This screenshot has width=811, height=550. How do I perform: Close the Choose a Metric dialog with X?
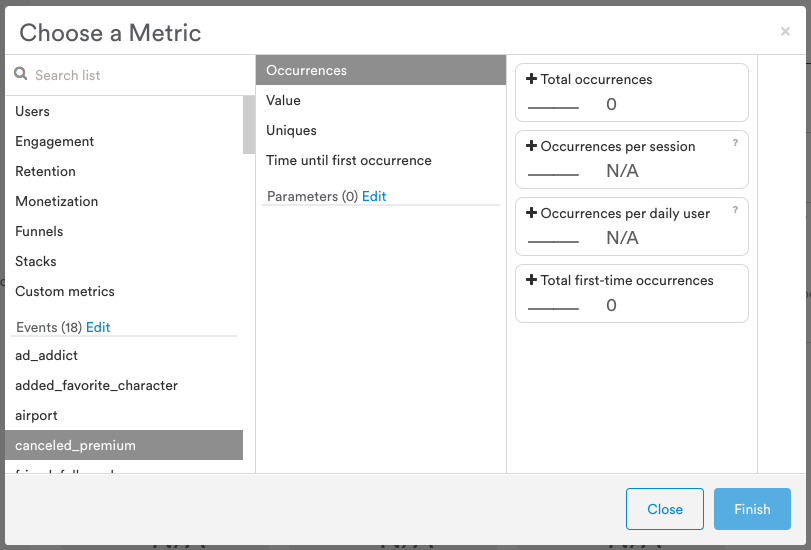(x=785, y=32)
